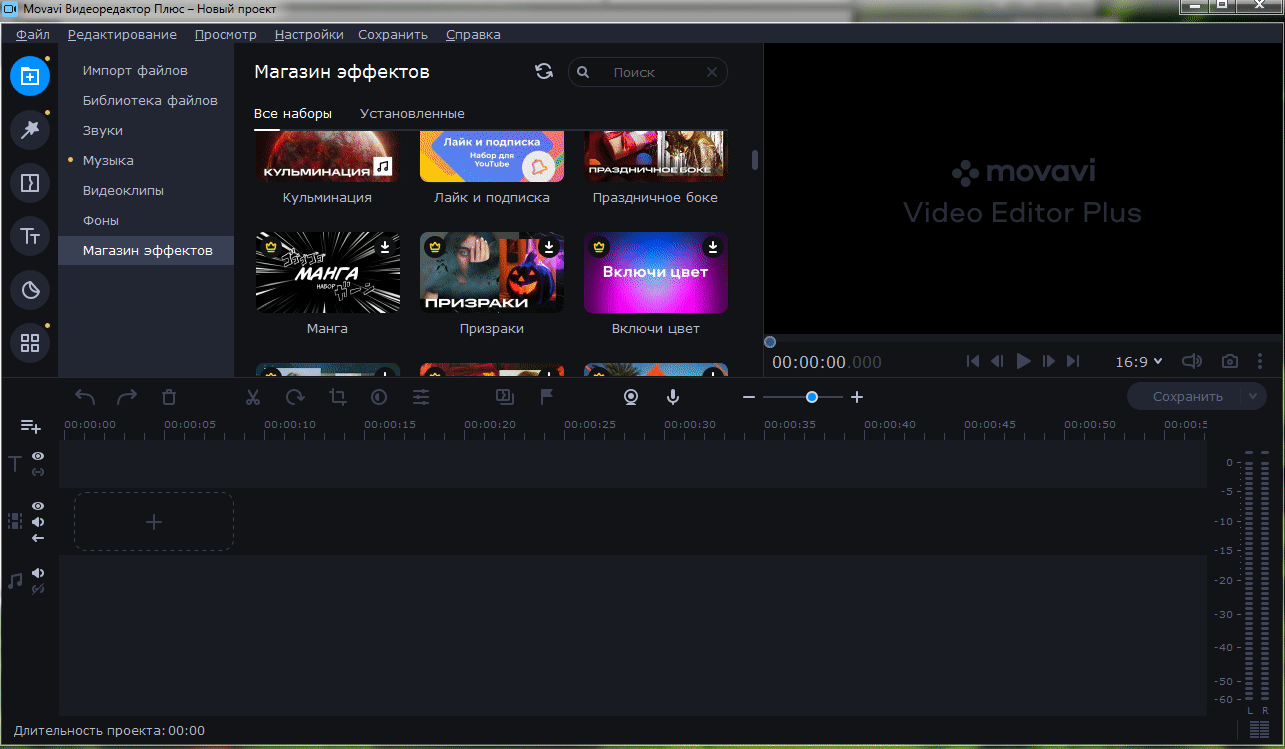The width and height of the screenshot is (1285, 749).
Task: Click the download icon on Призраки pack
Action: click(x=548, y=246)
